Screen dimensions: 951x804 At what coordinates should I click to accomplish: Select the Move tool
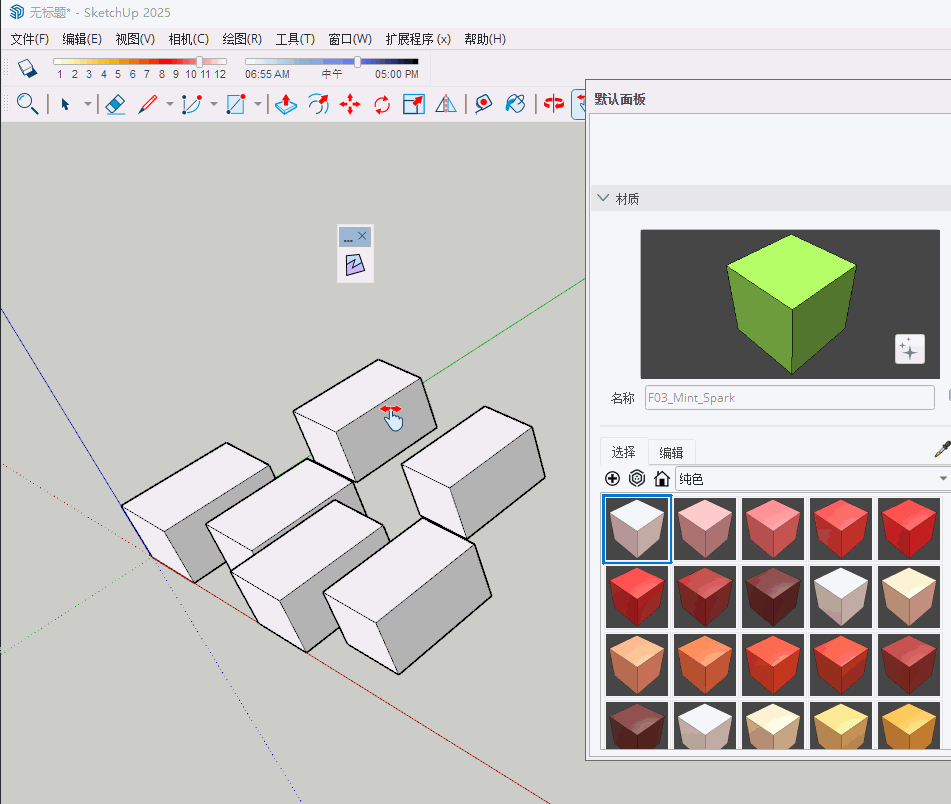point(350,104)
